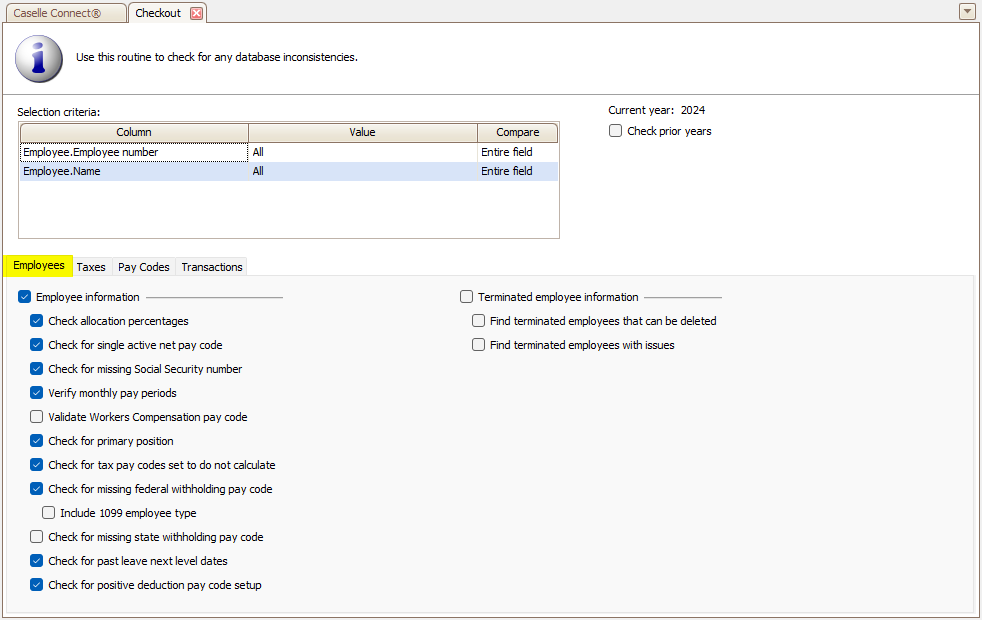Click the current year value 2024

[693, 110]
